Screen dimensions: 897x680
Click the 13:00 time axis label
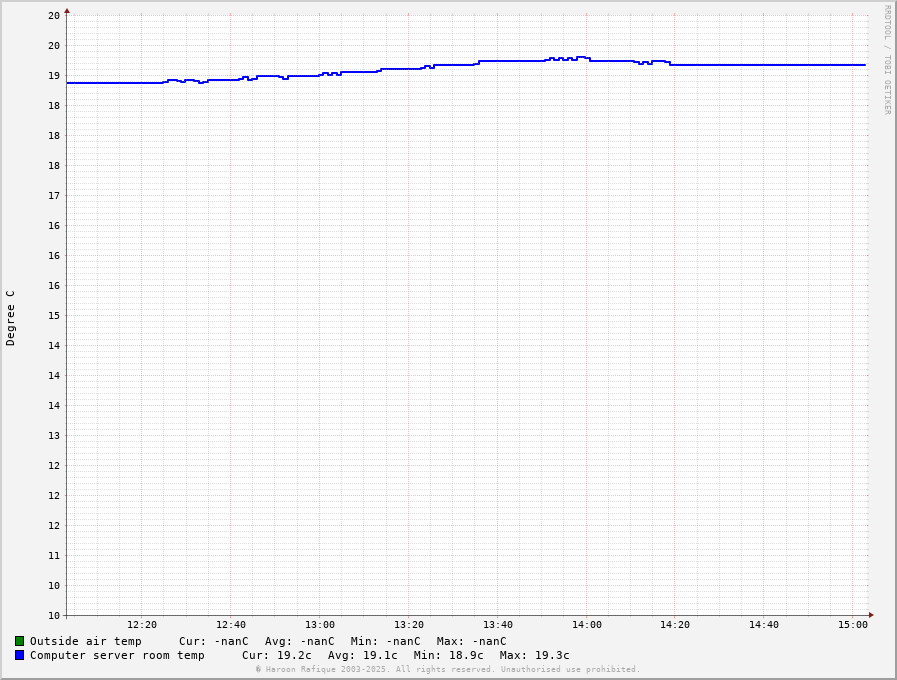[x=320, y=625]
